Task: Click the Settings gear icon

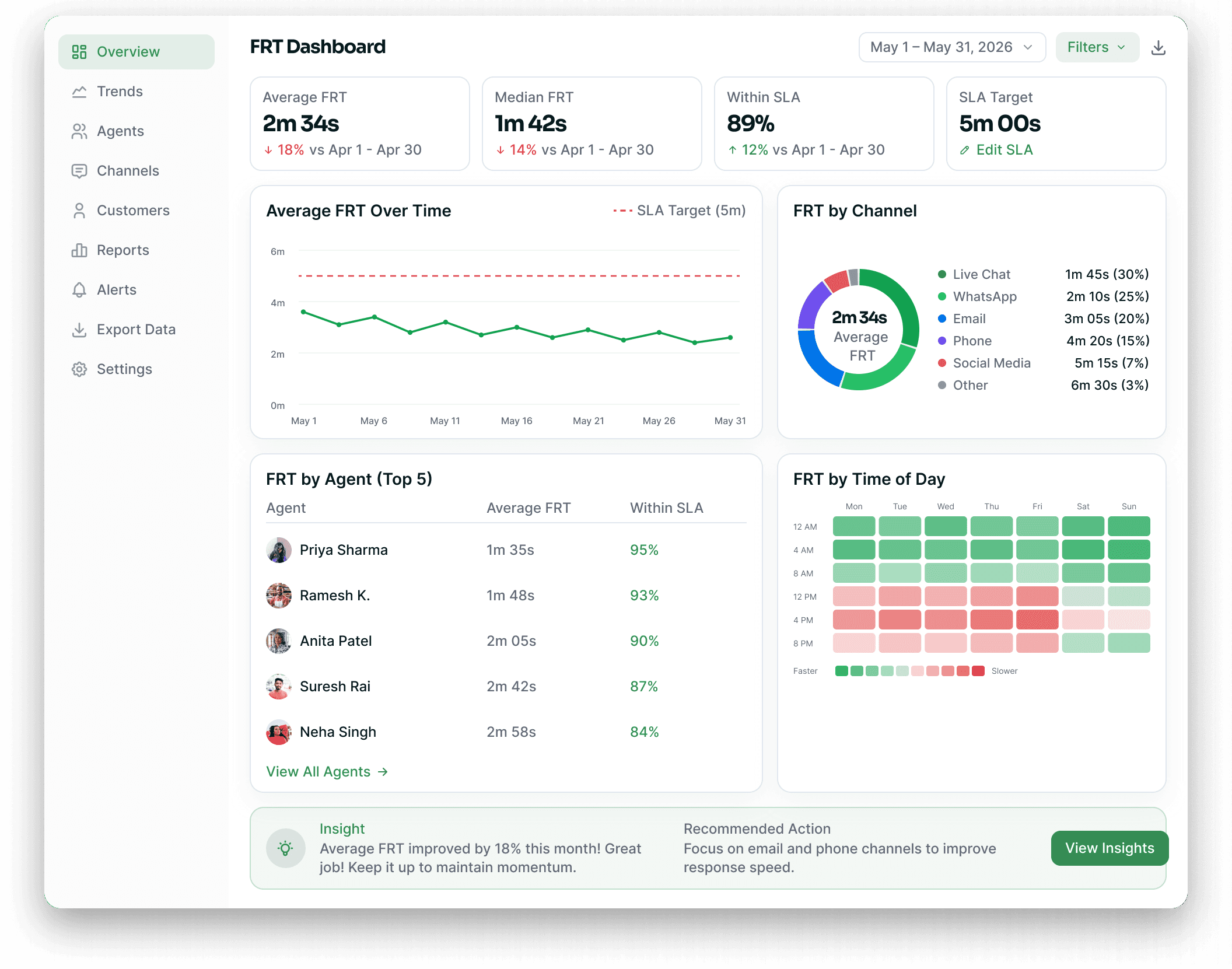Action: pyautogui.click(x=79, y=369)
